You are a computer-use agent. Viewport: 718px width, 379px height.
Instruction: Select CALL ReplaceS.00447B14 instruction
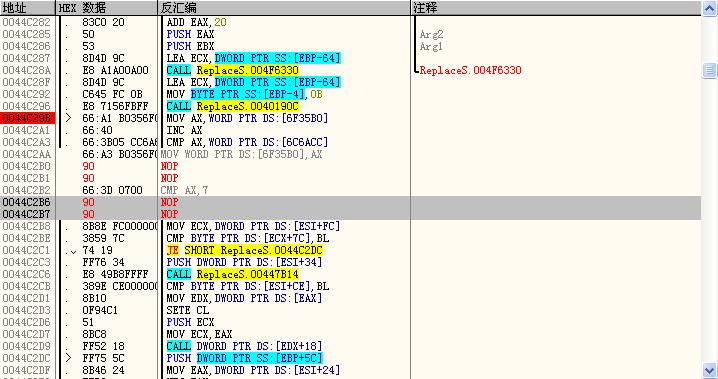(x=233, y=274)
